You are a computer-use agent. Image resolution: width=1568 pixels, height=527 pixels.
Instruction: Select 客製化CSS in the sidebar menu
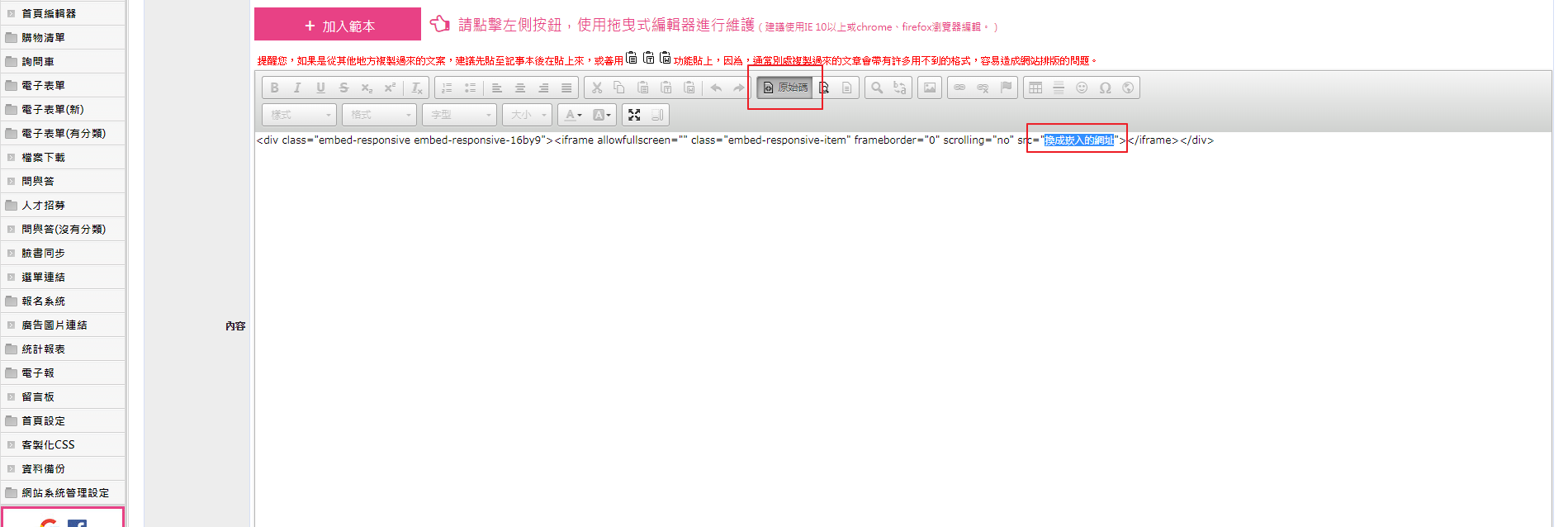coord(48,444)
